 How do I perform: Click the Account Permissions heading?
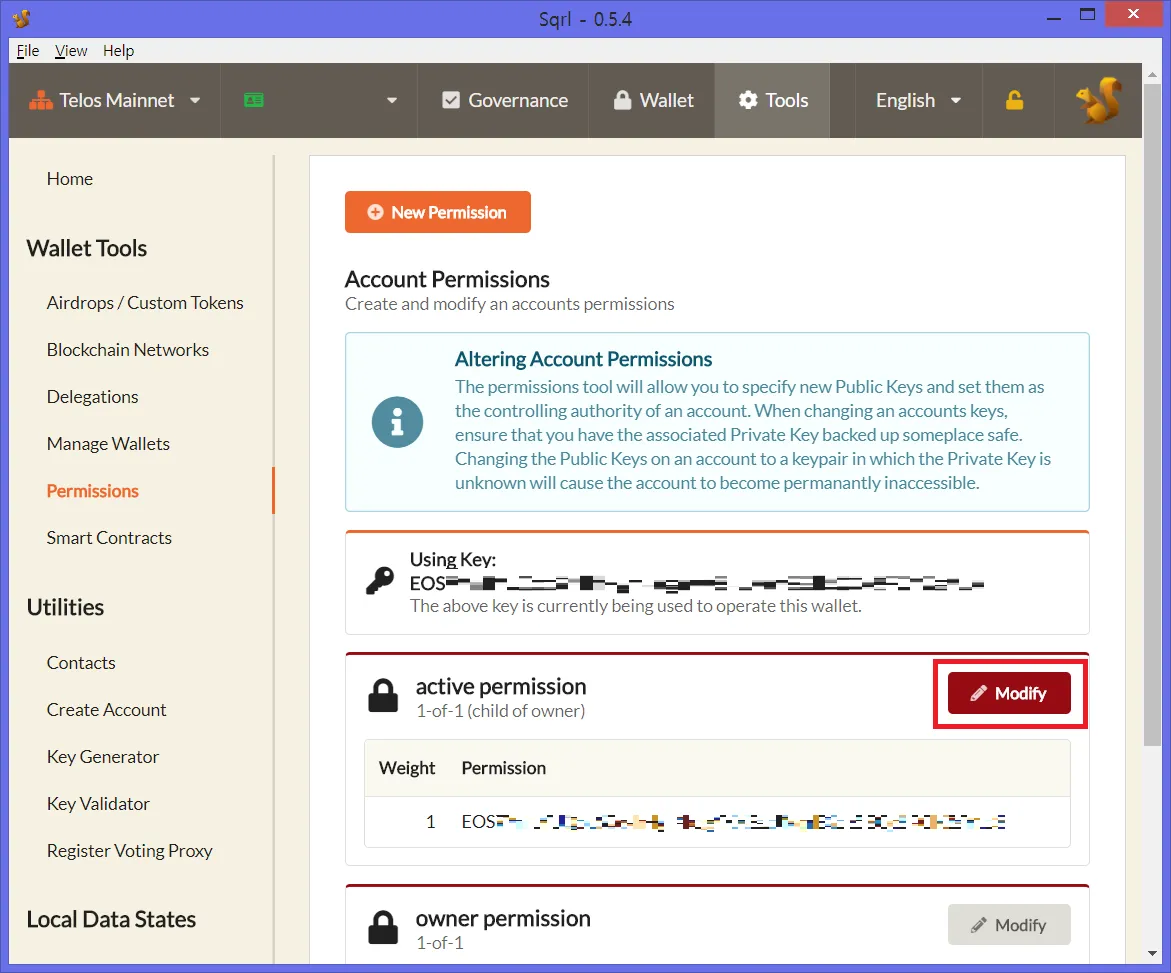(447, 279)
